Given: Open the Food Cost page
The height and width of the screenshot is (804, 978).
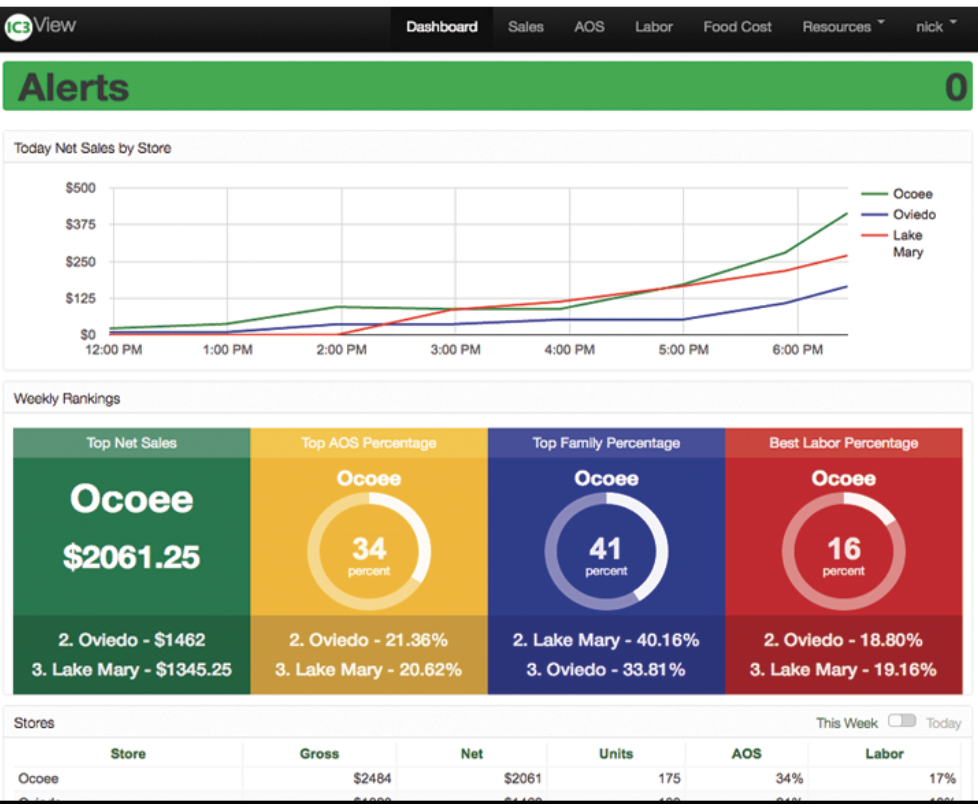Looking at the screenshot, I should click(x=737, y=27).
